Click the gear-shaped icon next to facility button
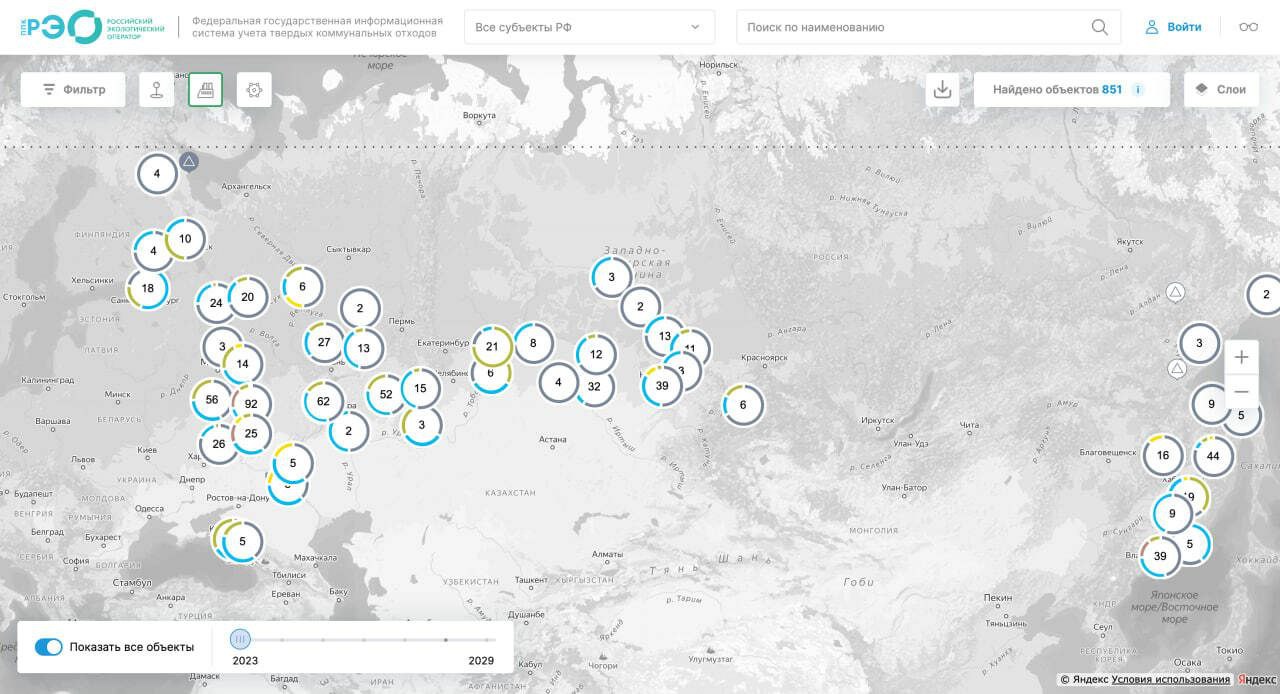Viewport: 1280px width, 694px height. click(x=254, y=90)
